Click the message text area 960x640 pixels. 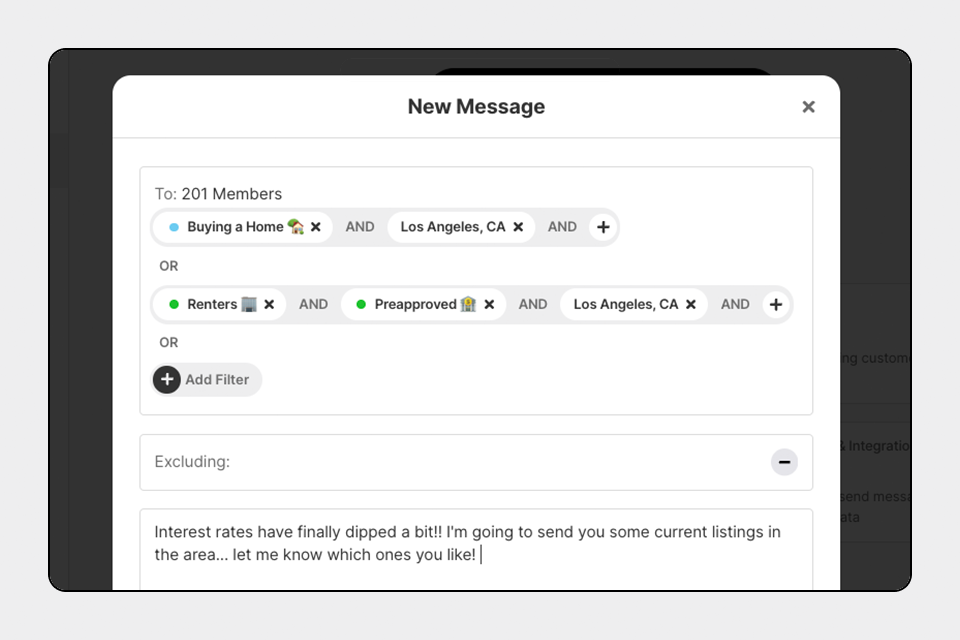(x=476, y=549)
